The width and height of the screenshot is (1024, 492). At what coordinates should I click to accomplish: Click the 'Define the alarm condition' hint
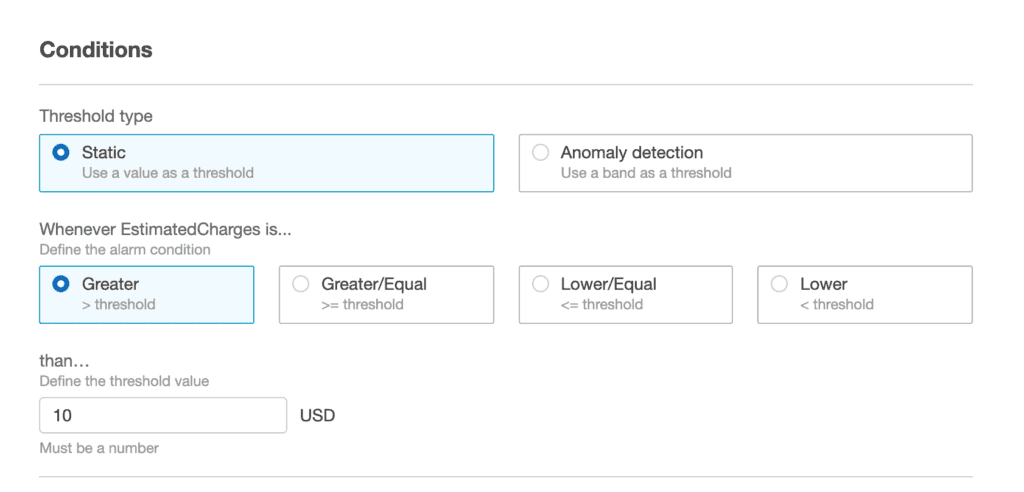point(125,250)
